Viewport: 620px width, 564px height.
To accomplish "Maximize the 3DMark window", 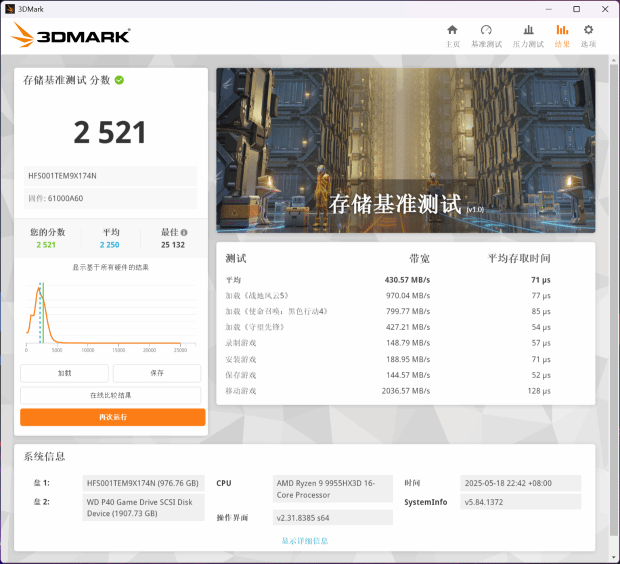I will point(577,9).
